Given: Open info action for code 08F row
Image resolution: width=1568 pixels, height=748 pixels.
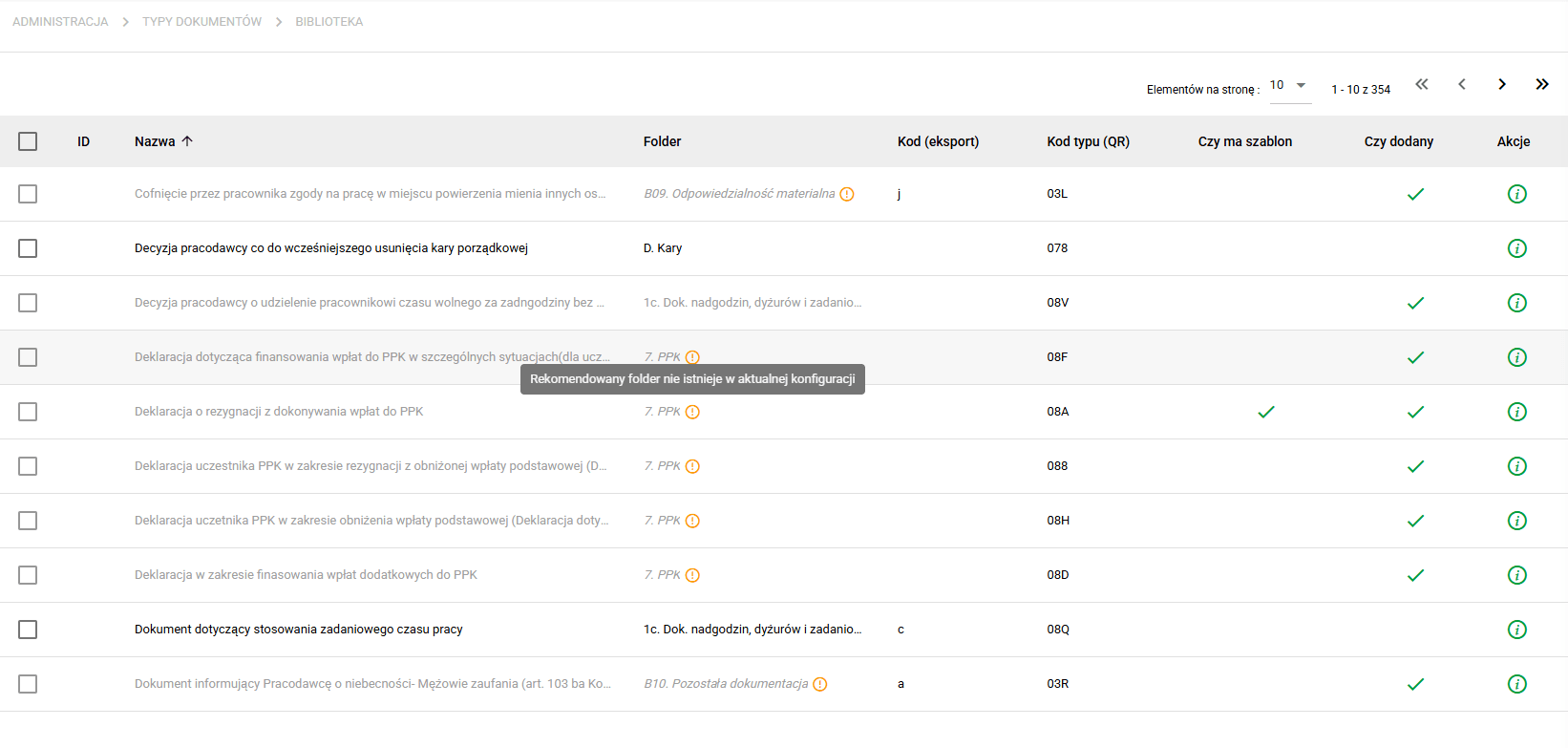Looking at the screenshot, I should pyautogui.click(x=1516, y=357).
